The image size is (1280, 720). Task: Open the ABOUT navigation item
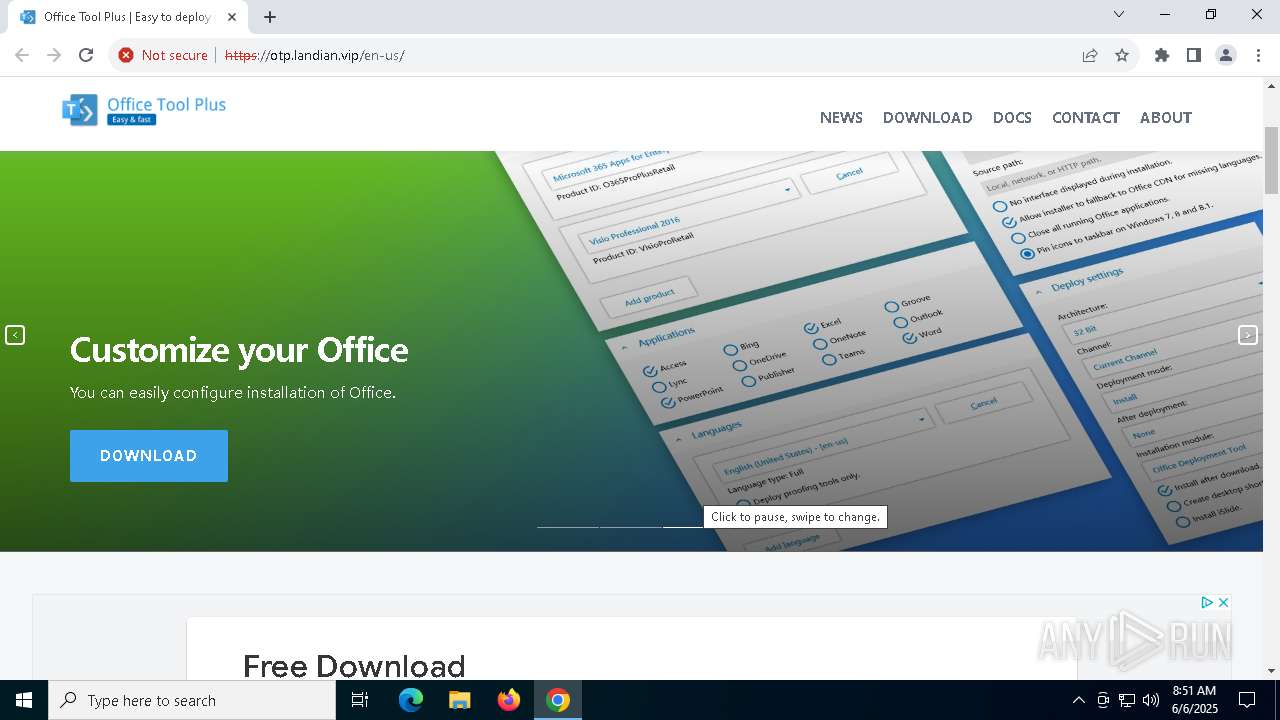[x=1165, y=117]
